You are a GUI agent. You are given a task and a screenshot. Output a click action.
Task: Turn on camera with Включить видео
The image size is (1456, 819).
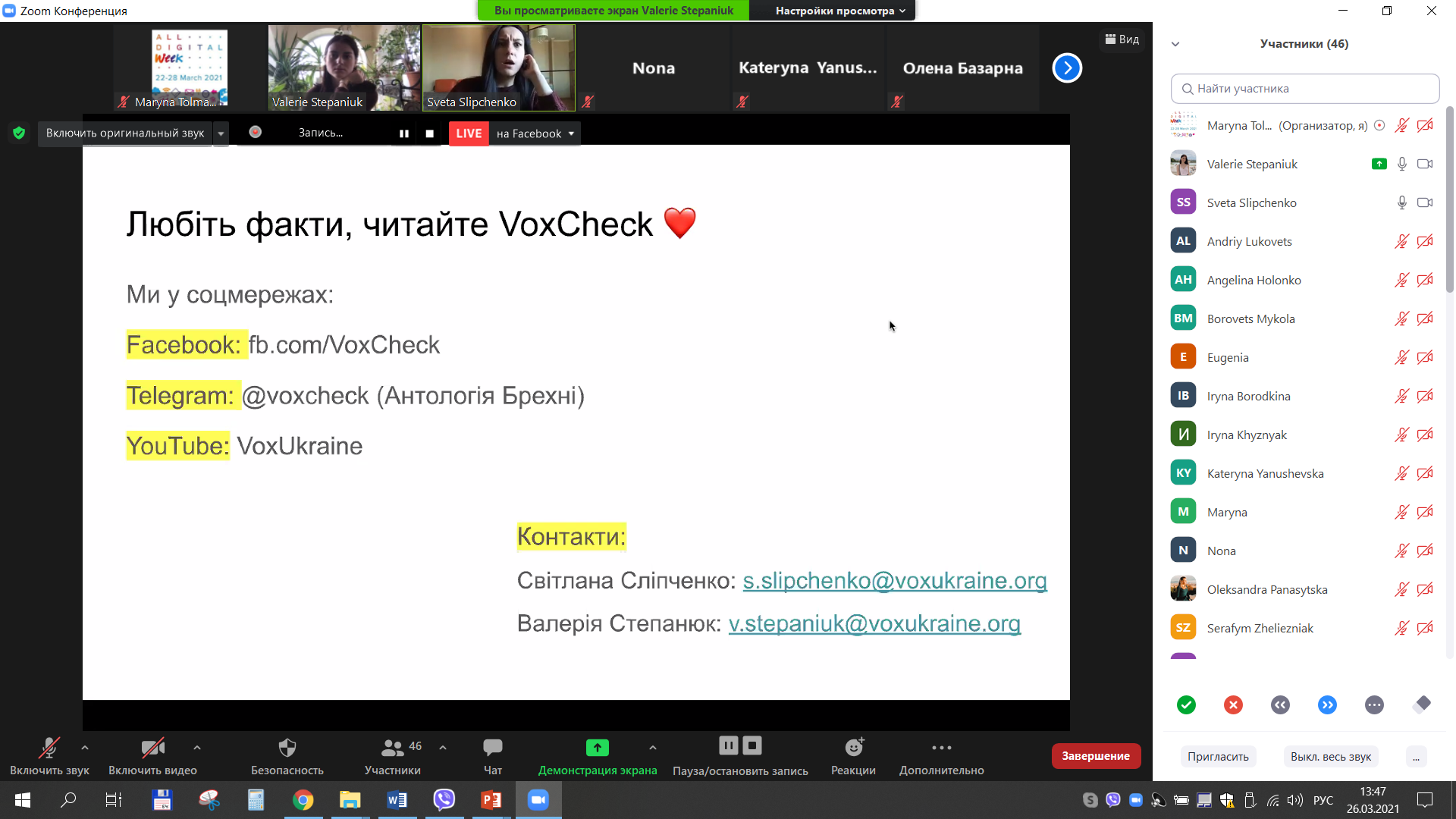[152, 748]
